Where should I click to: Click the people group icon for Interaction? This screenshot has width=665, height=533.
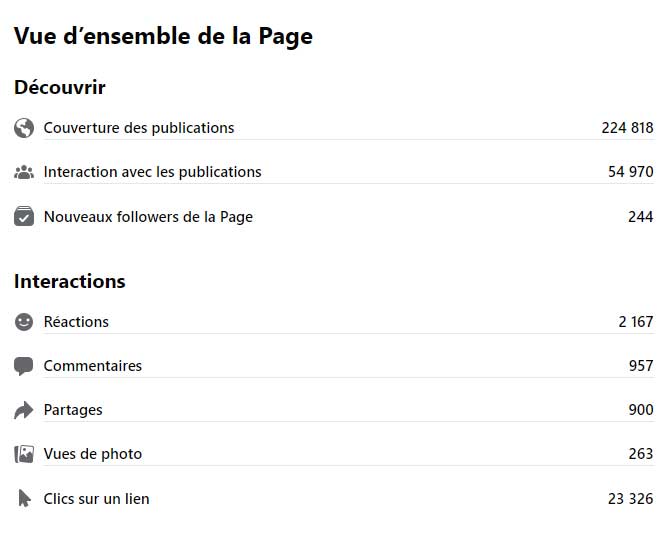coord(24,172)
